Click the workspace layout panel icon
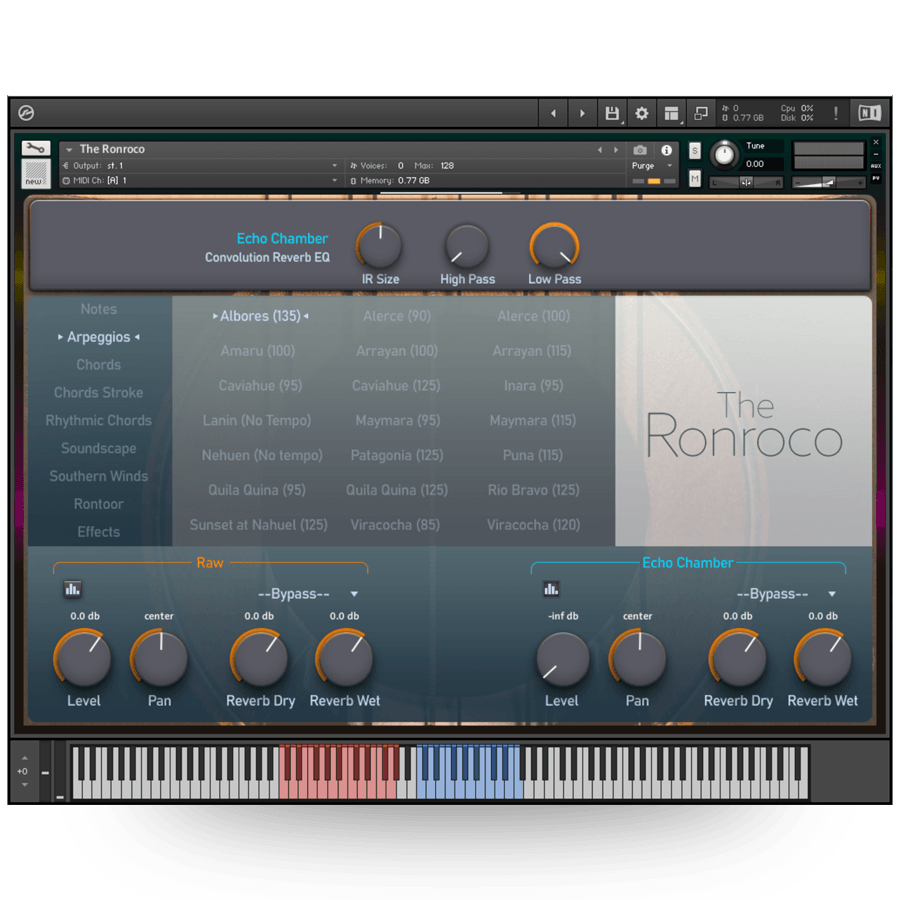 click(672, 114)
